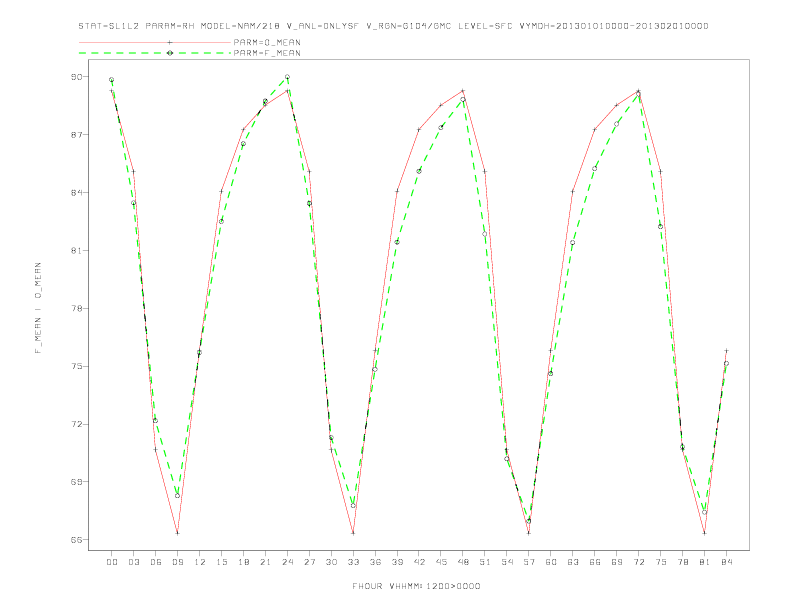792x612 pixels.
Task: Select the green dashed F_MEAN legend line sample
Action: tap(155, 53)
